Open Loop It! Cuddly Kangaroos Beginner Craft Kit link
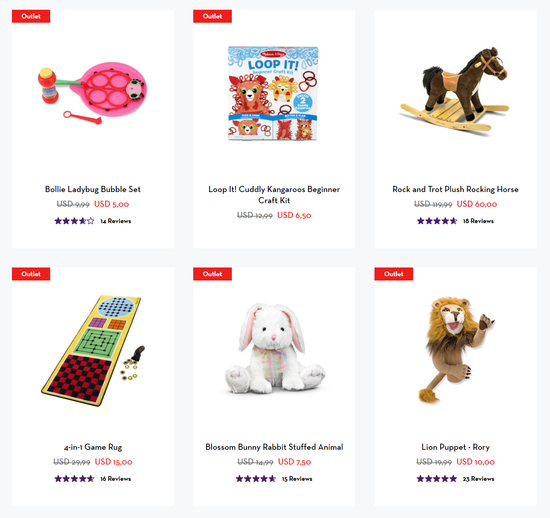Image resolution: width=550 pixels, height=518 pixels. [x=274, y=195]
